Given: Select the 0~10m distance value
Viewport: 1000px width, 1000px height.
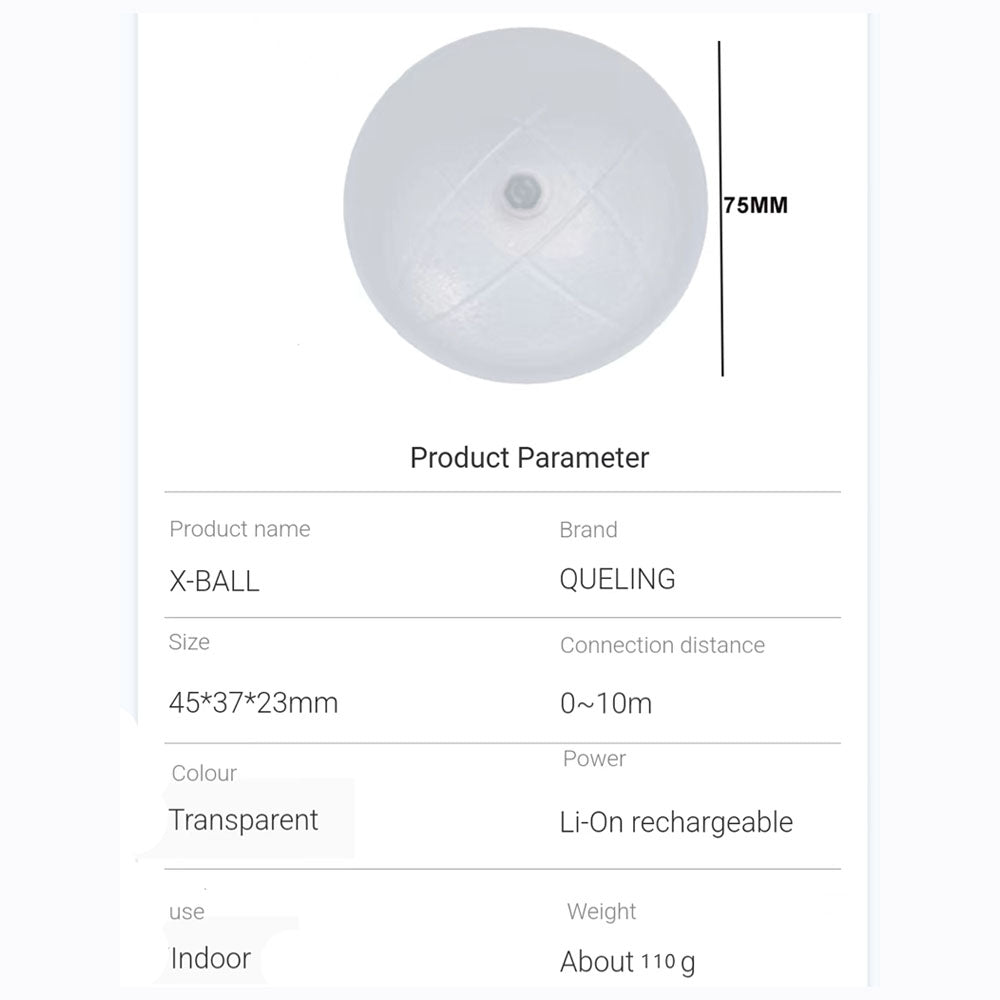Looking at the screenshot, I should click(605, 703).
